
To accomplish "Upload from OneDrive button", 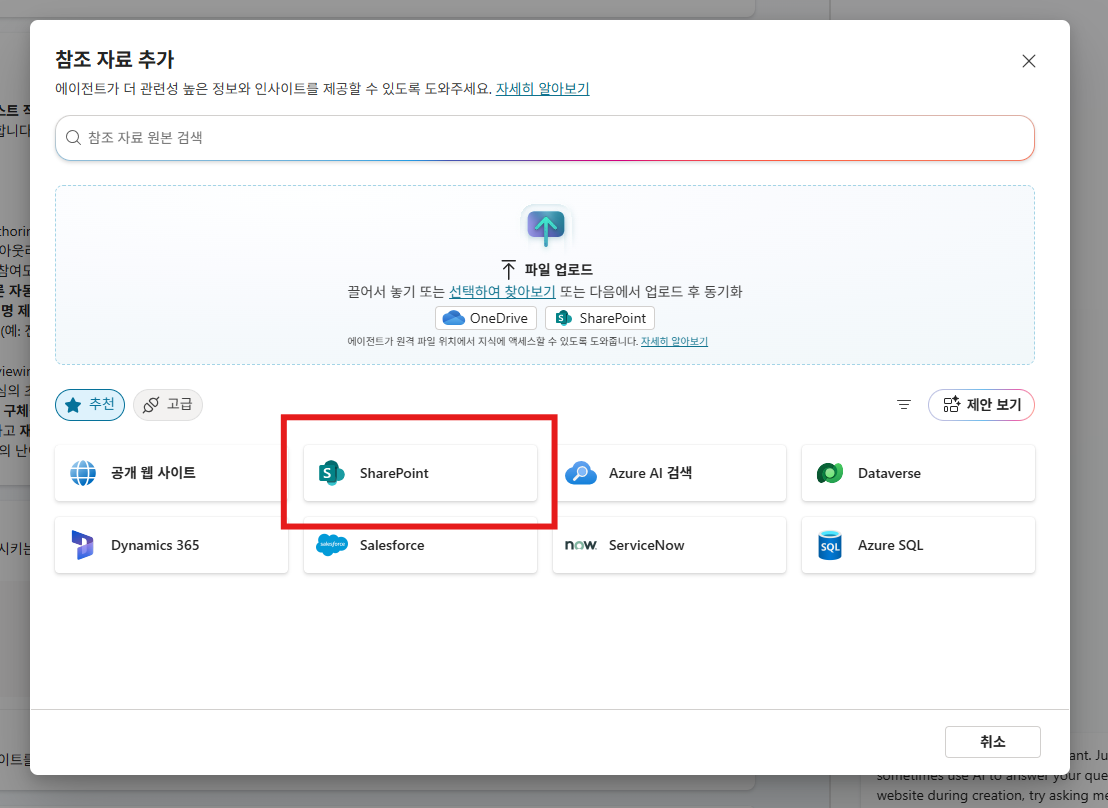I will [486, 318].
